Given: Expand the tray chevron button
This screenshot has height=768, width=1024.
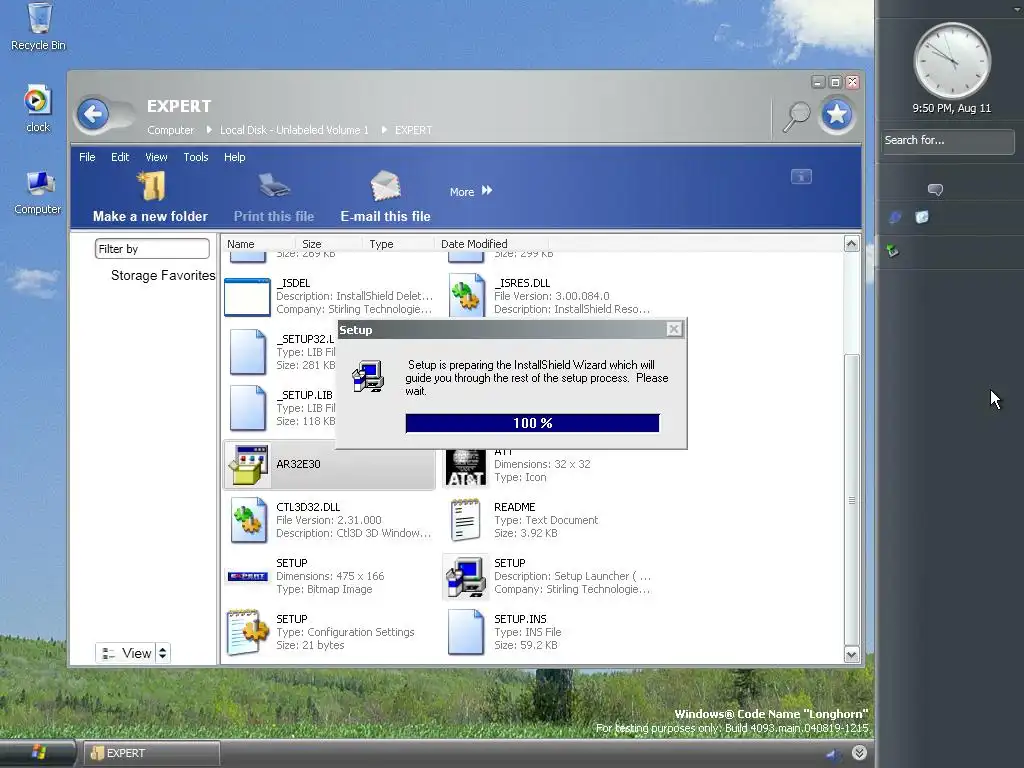Looking at the screenshot, I should tap(859, 753).
